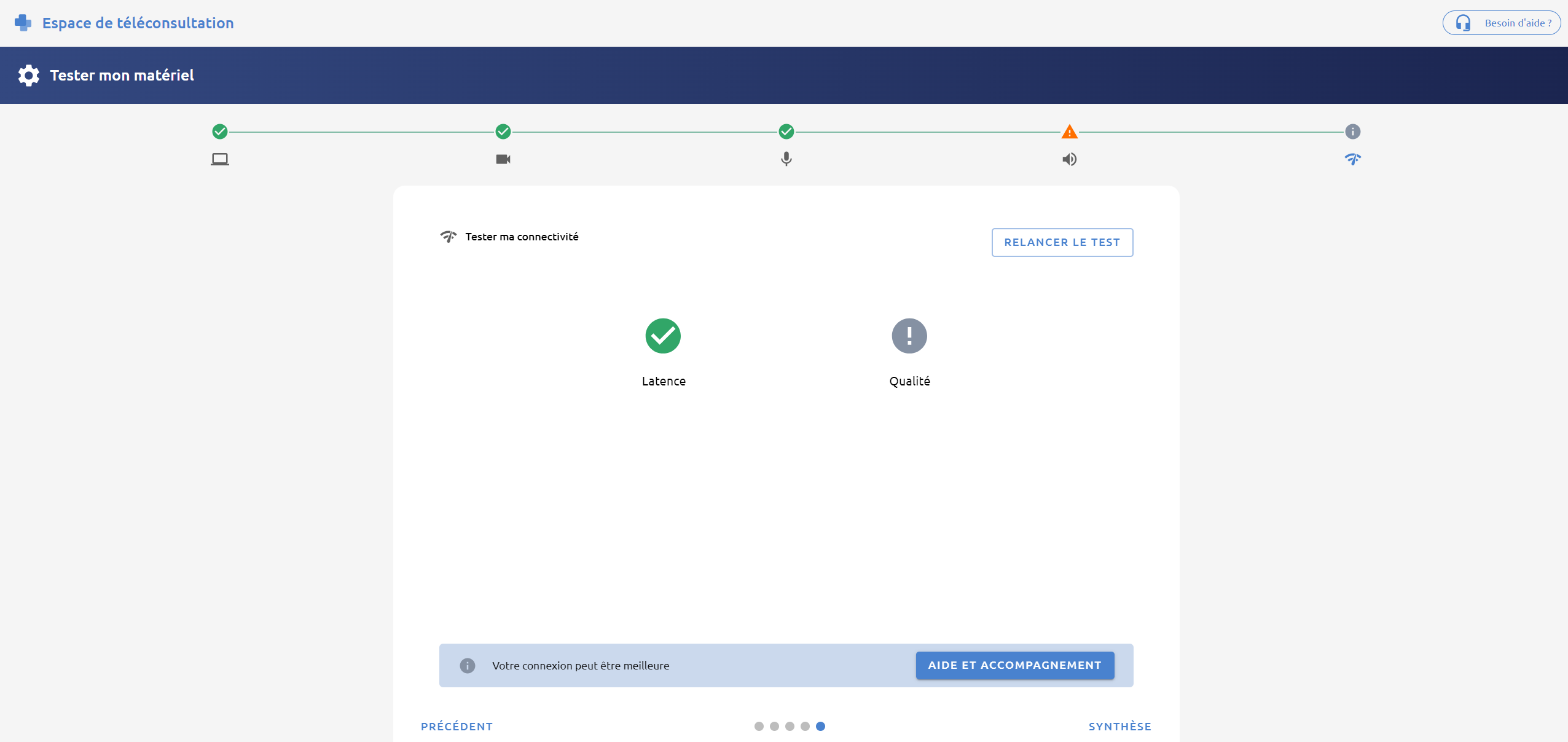Click the grey Qualité exclamation icon
The height and width of the screenshot is (742, 1568).
click(x=909, y=336)
